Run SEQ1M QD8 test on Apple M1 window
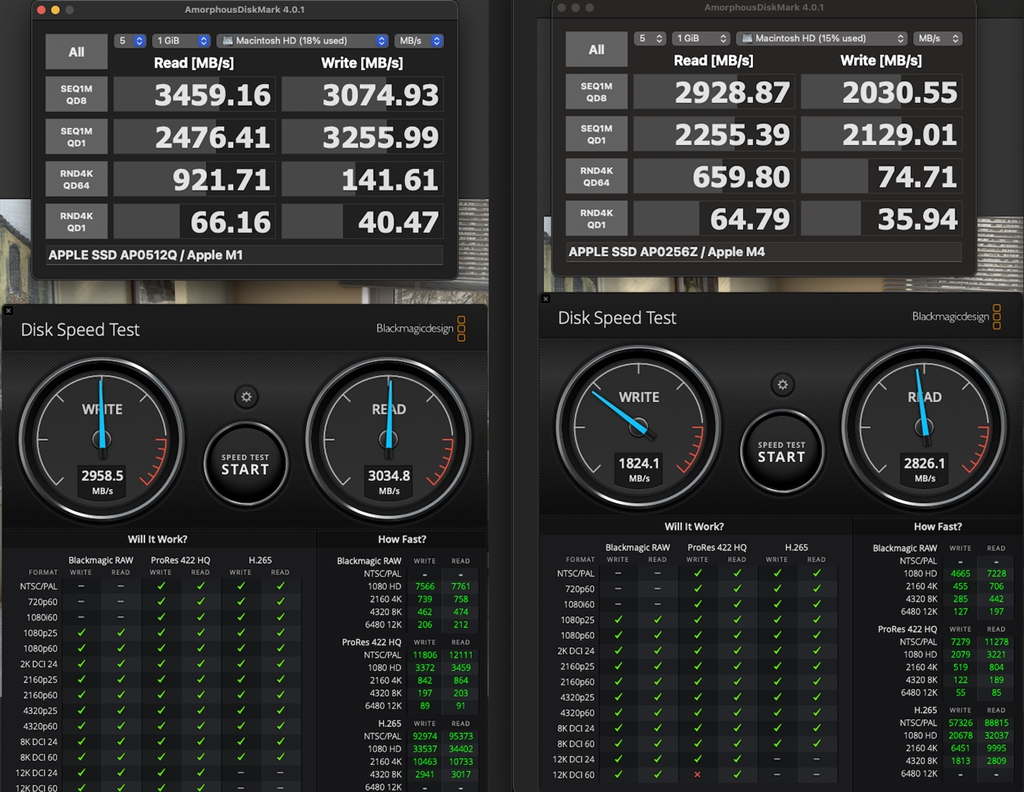 tap(76, 95)
